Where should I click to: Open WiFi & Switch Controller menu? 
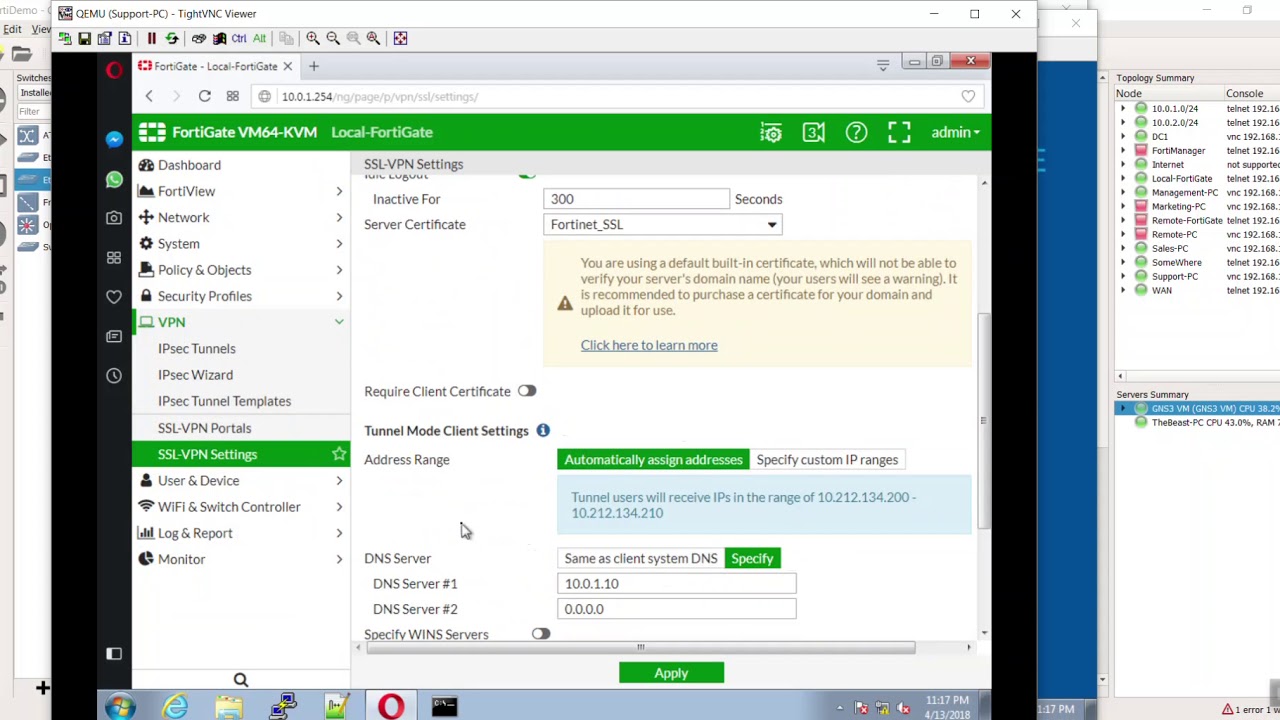pyautogui.click(x=241, y=507)
